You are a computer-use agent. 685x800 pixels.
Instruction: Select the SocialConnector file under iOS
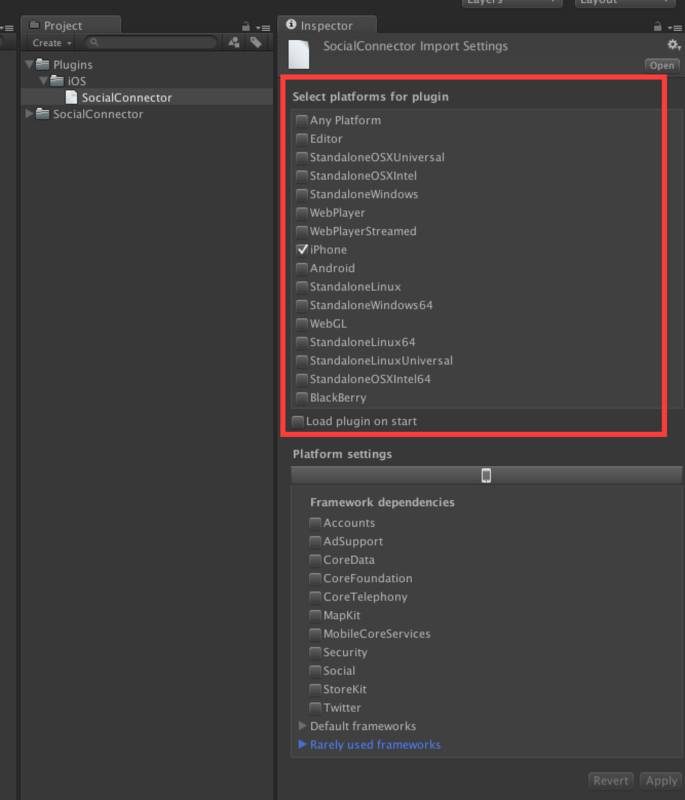[x=147, y=97]
